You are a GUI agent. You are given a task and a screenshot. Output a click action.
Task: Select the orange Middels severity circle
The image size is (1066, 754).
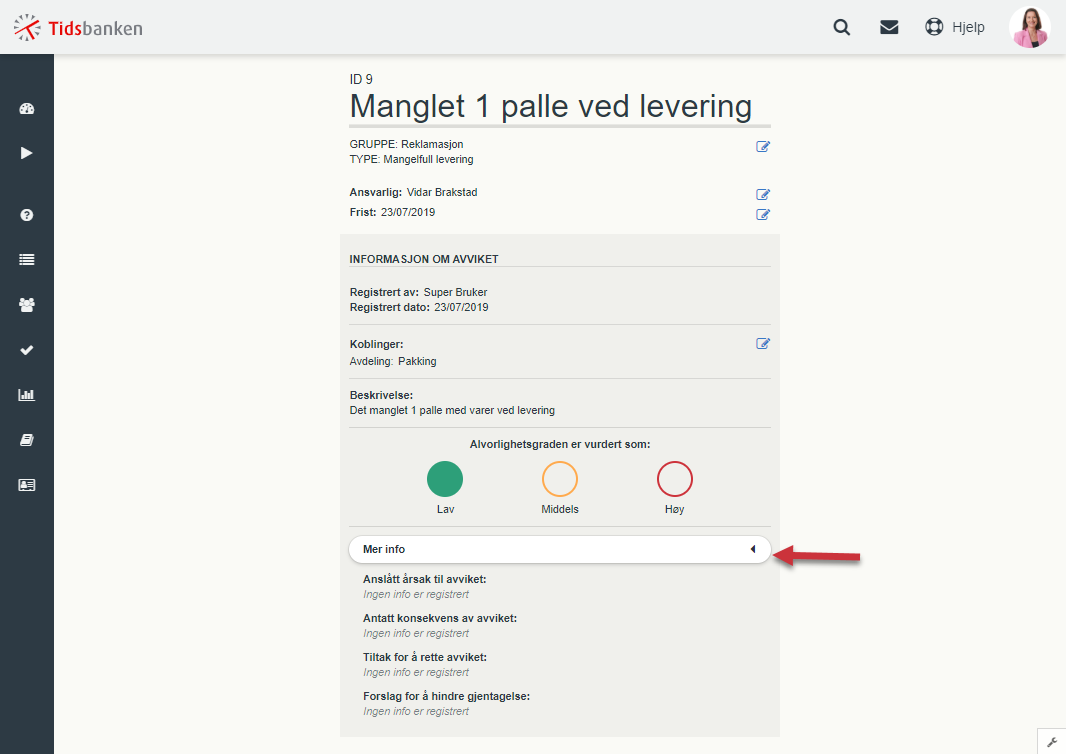[x=560, y=479]
